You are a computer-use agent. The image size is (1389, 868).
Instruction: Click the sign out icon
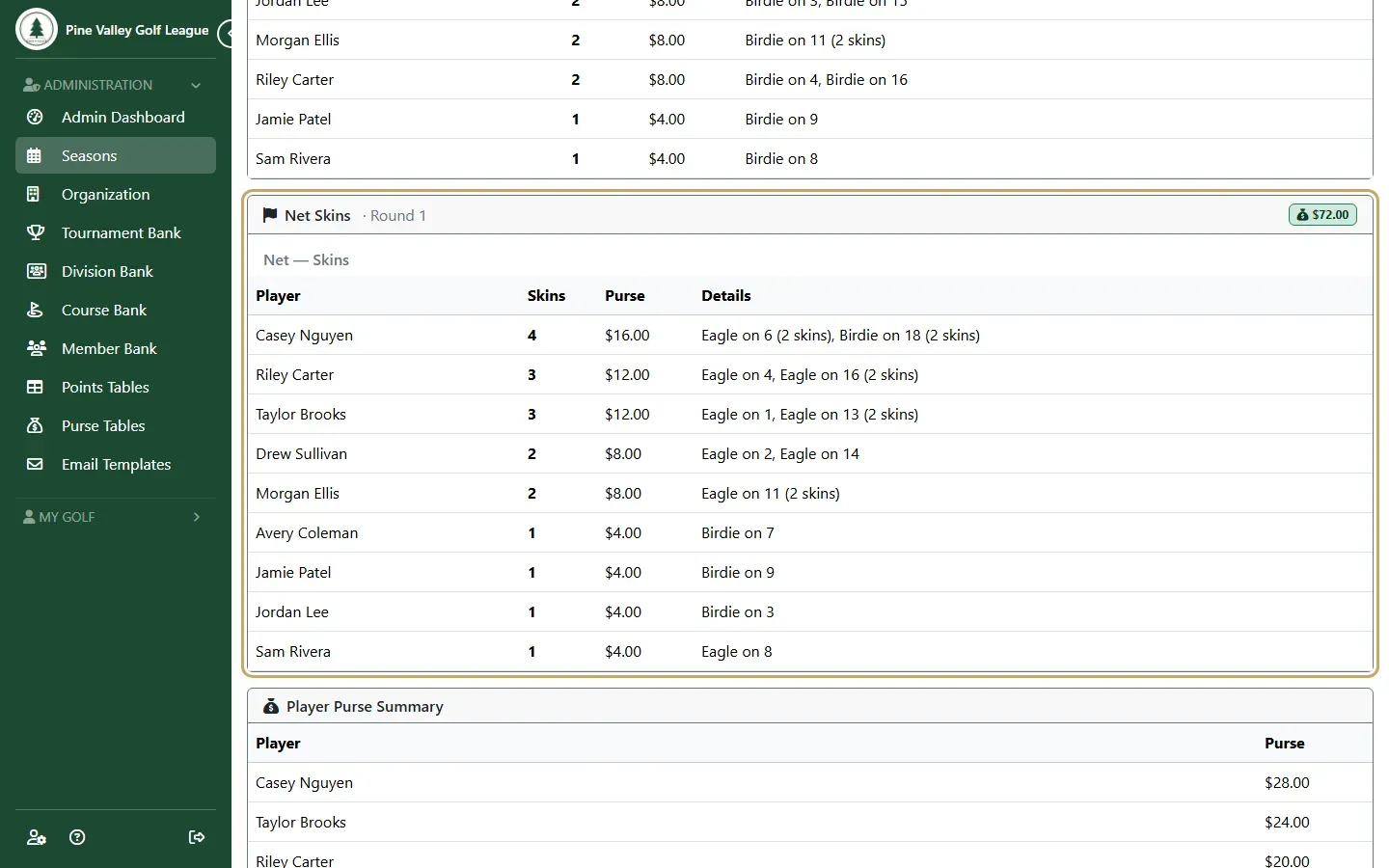coord(197,837)
